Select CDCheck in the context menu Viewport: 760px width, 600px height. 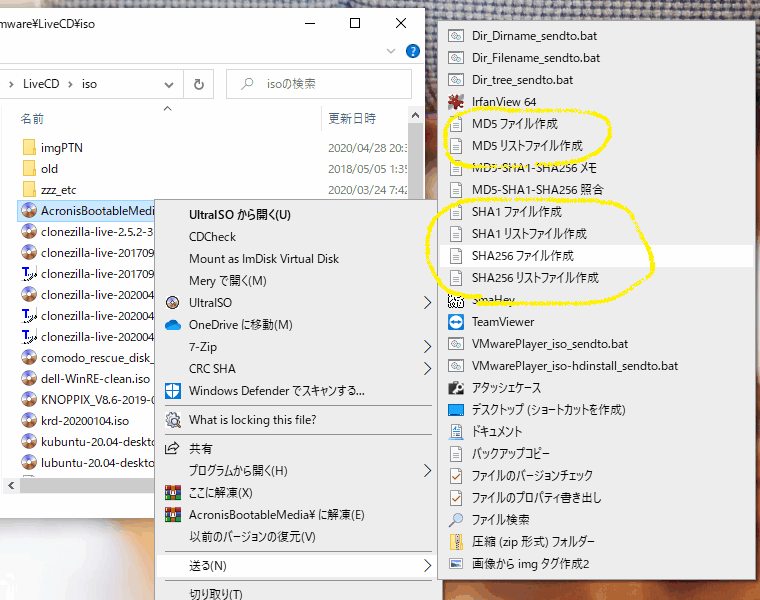click(212, 237)
